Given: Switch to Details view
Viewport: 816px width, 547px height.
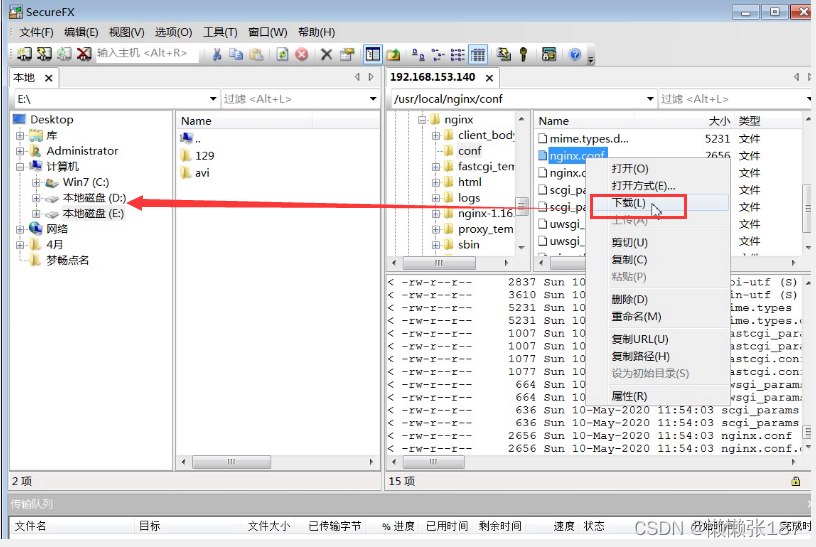Looking at the screenshot, I should (x=478, y=54).
